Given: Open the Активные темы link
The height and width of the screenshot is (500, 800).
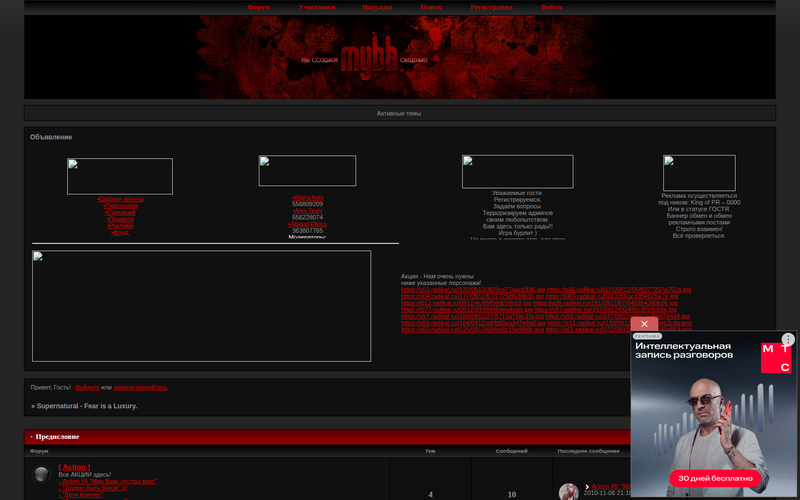Looking at the screenshot, I should tap(399, 113).
